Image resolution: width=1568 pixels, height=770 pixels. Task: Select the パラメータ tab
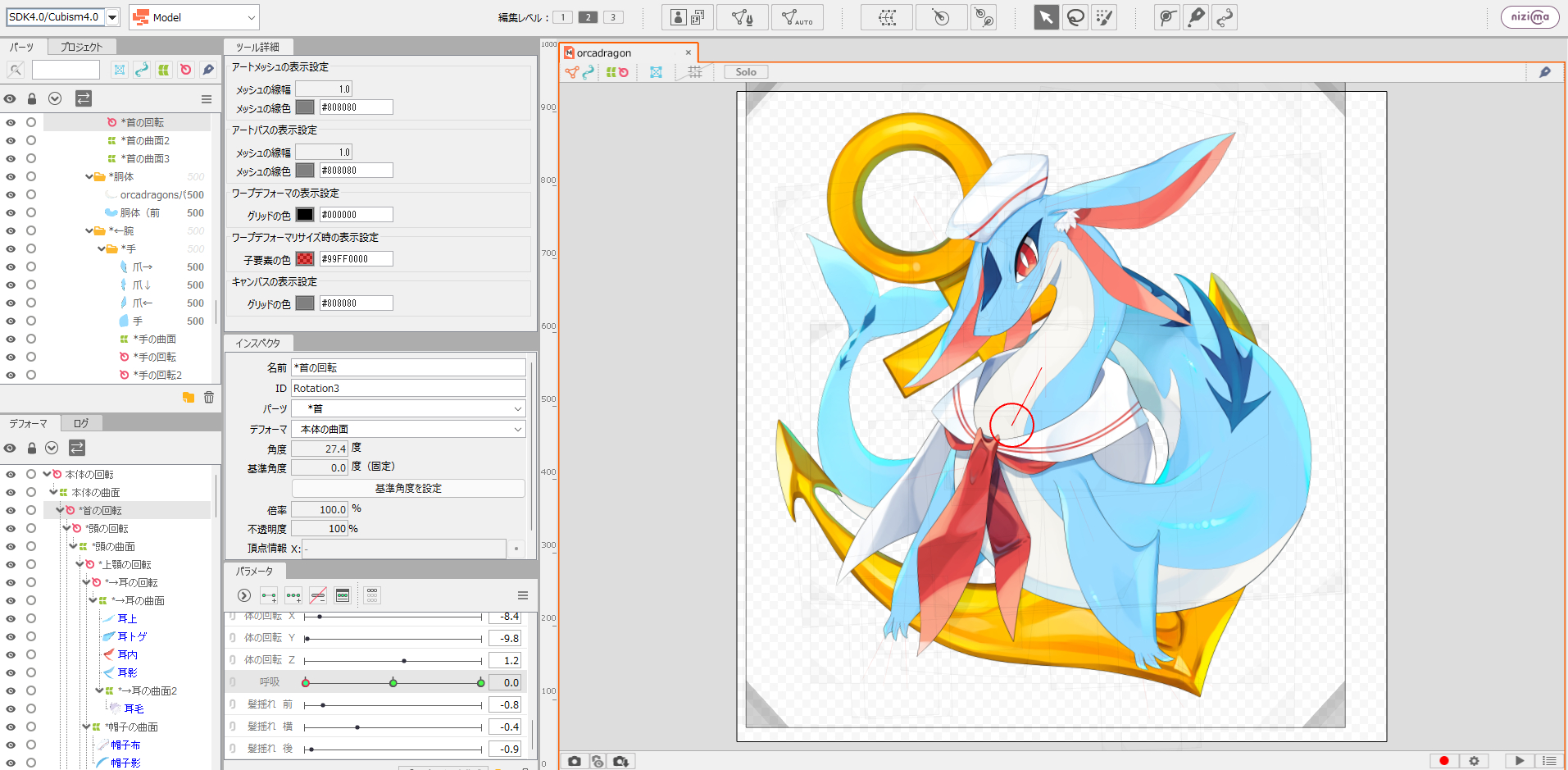(255, 571)
